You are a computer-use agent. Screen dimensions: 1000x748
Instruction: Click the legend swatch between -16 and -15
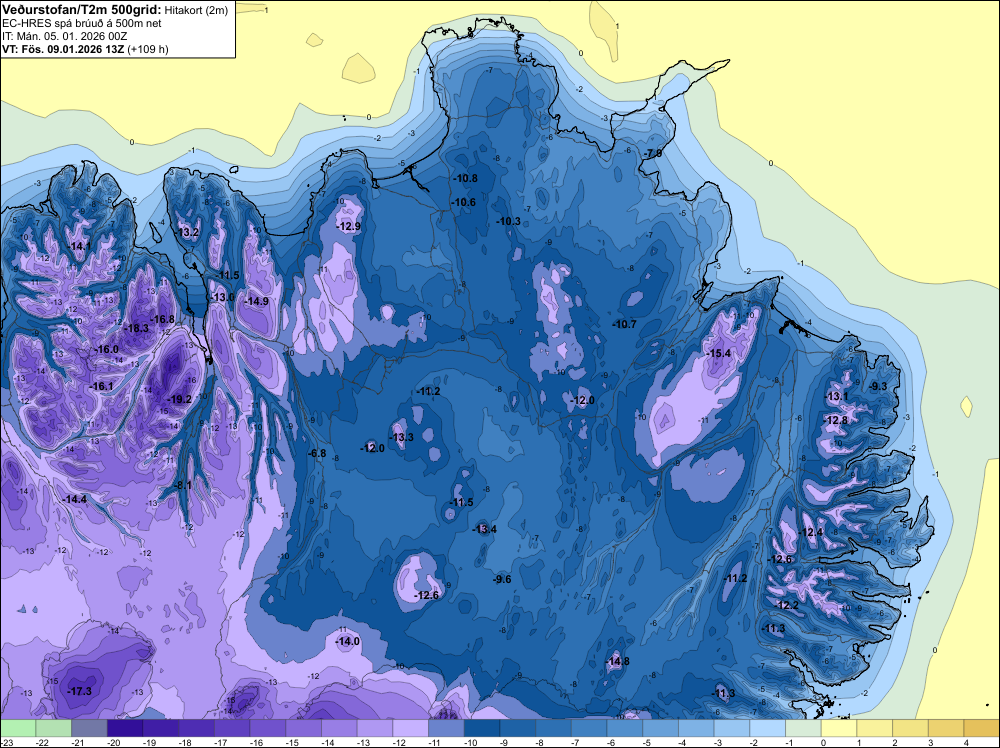(x=268, y=728)
